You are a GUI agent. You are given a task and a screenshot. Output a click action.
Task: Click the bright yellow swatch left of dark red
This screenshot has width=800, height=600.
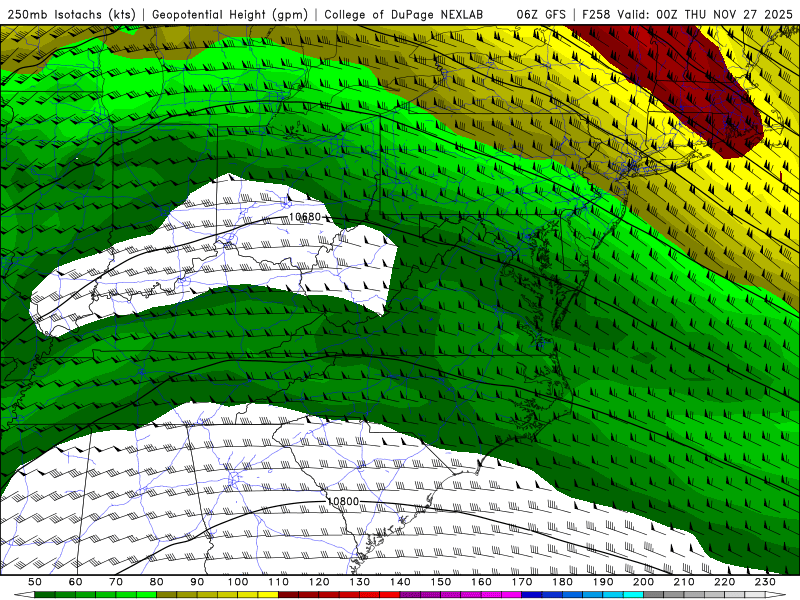point(268,595)
